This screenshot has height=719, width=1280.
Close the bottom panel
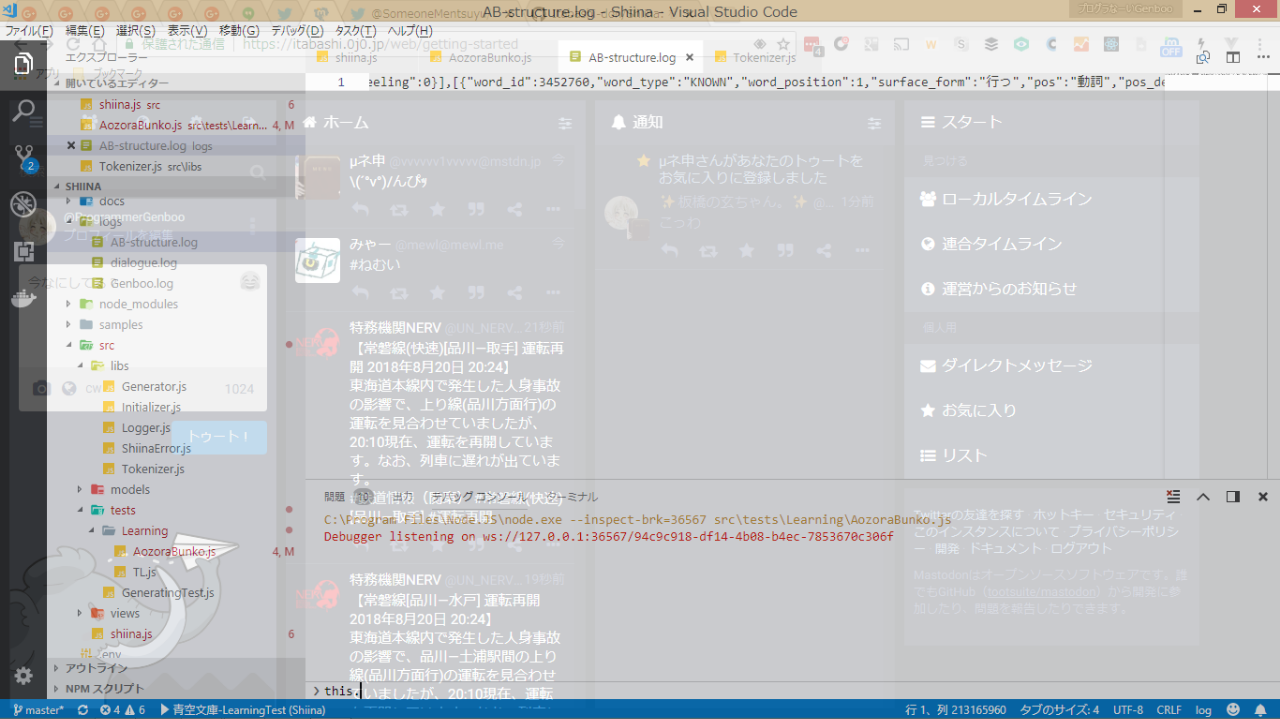point(1263,497)
